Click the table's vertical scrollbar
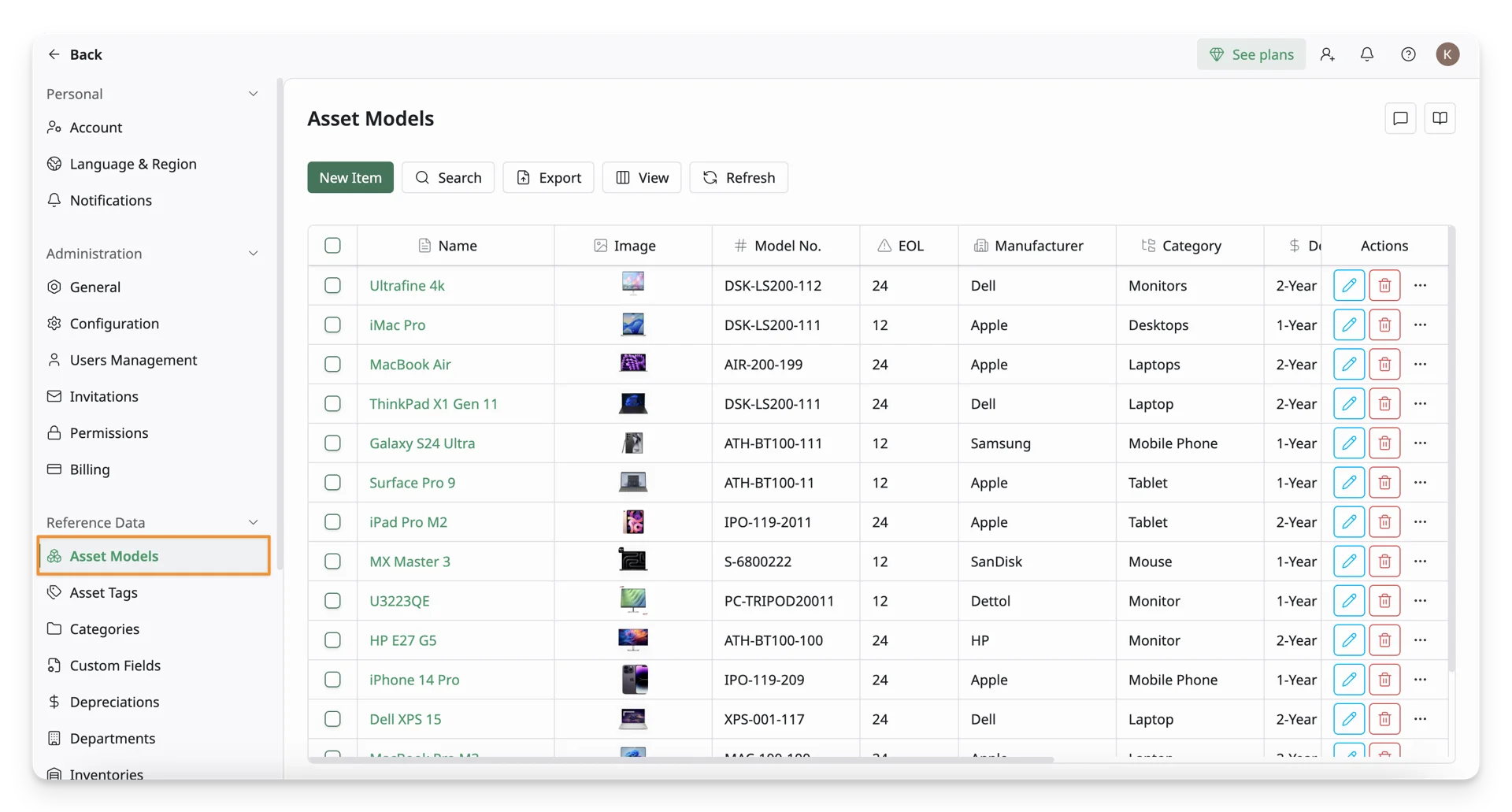This screenshot has width=1512, height=812. point(1451,449)
